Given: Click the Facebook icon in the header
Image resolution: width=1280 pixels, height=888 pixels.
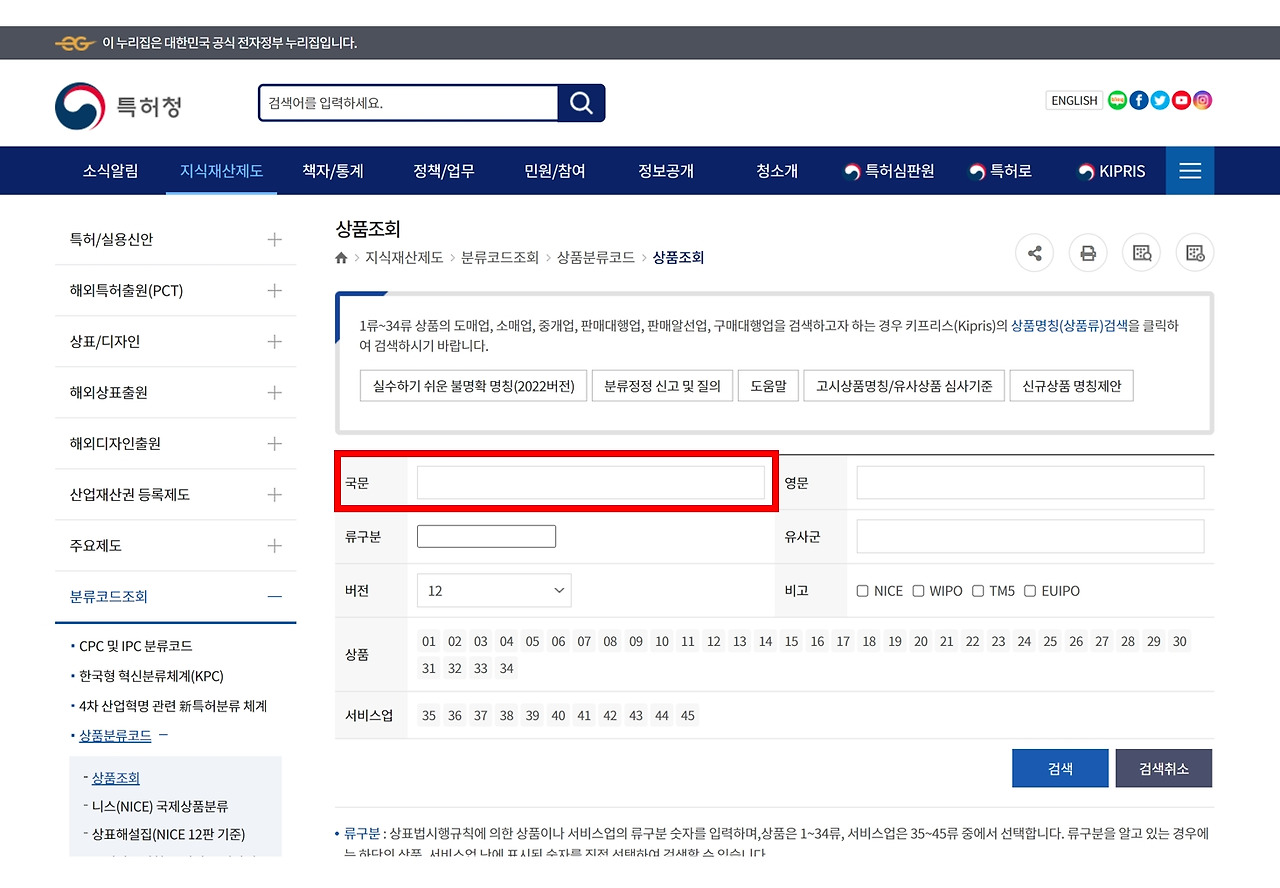Looking at the screenshot, I should pos(1138,100).
